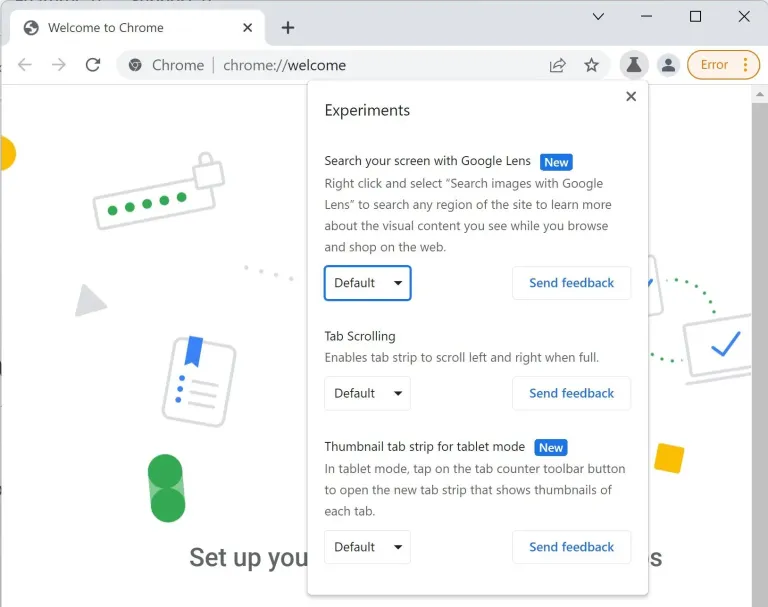Click the New badge beside Thumbnail tab strip
Viewport: 768px width, 607px height.
point(551,447)
